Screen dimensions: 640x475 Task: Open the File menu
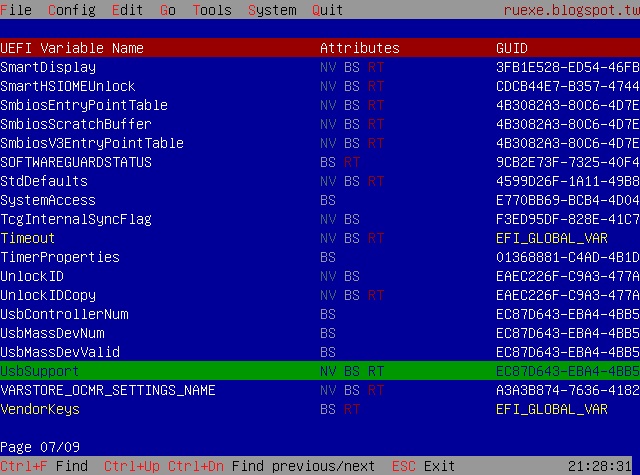16,10
